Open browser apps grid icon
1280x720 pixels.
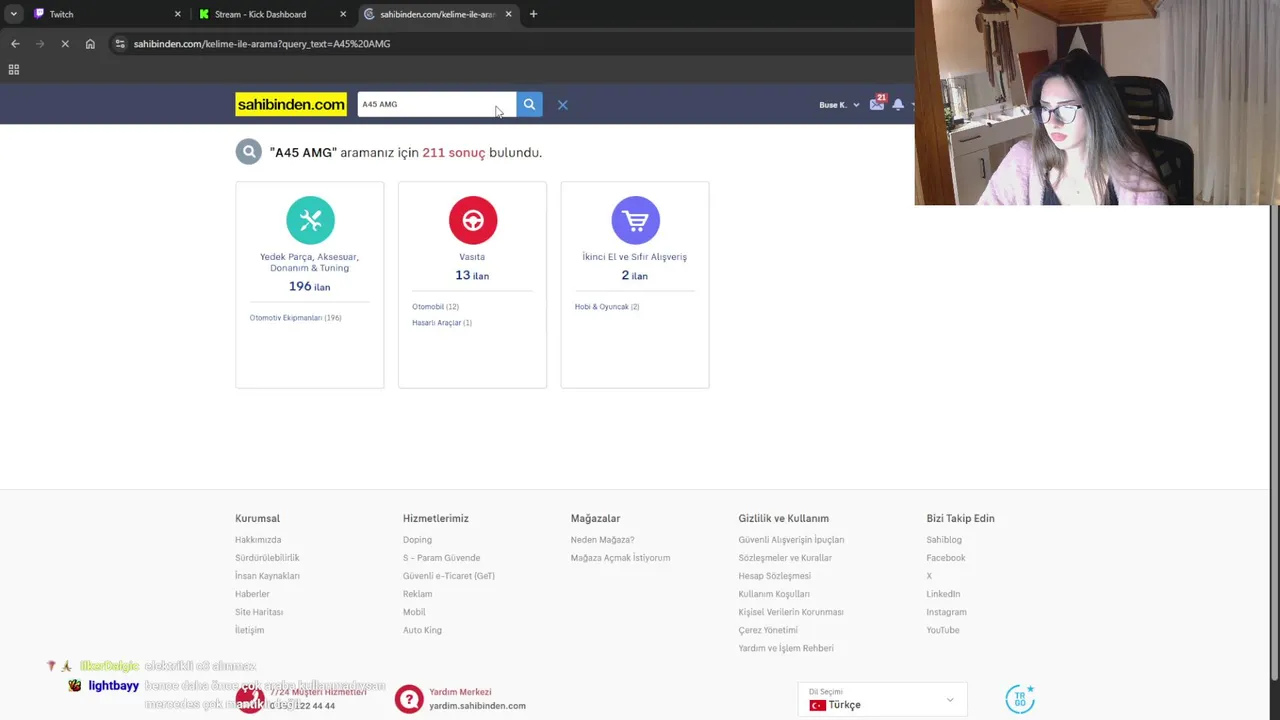coord(14,69)
